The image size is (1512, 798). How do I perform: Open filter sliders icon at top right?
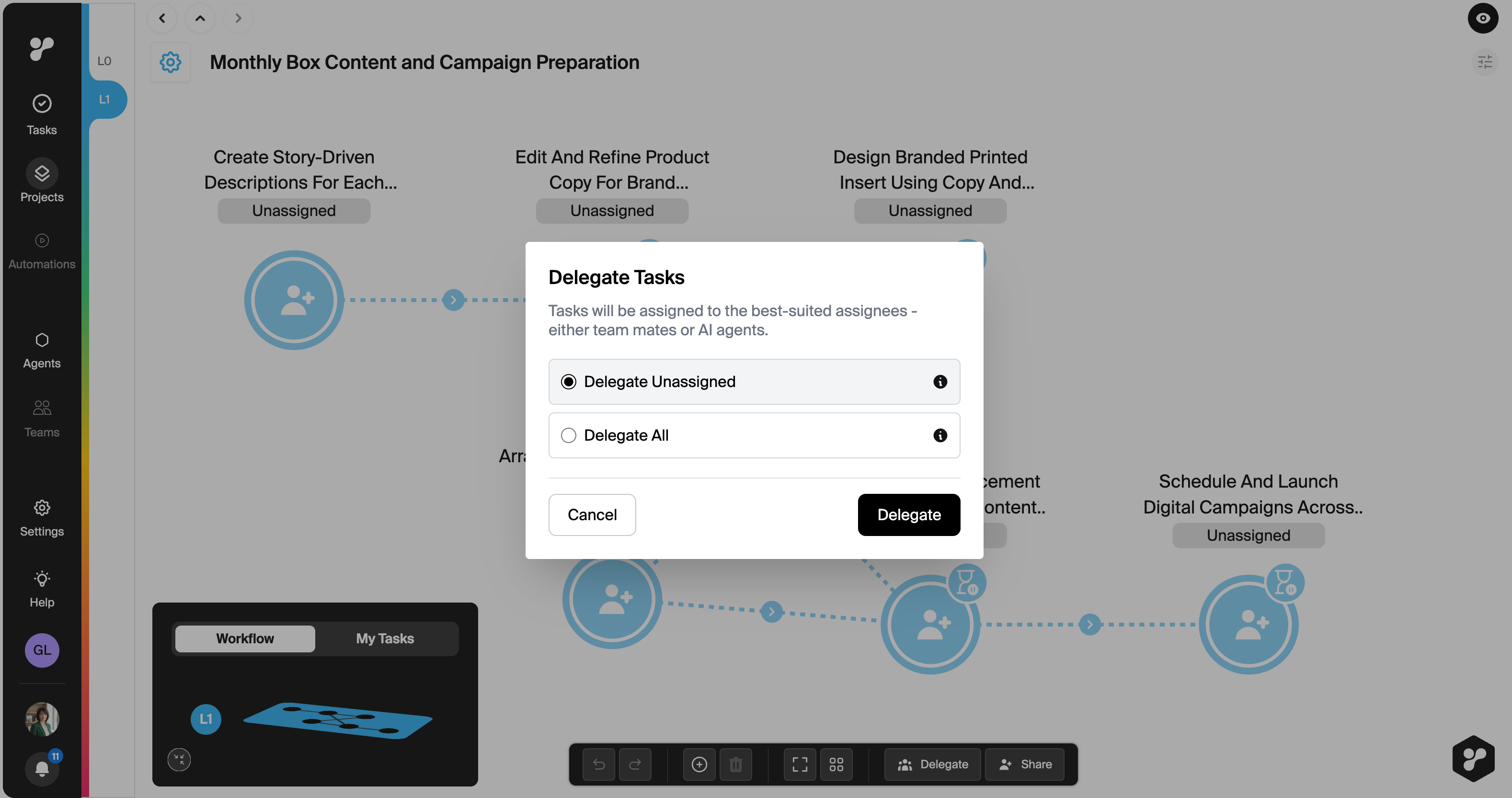tap(1484, 62)
